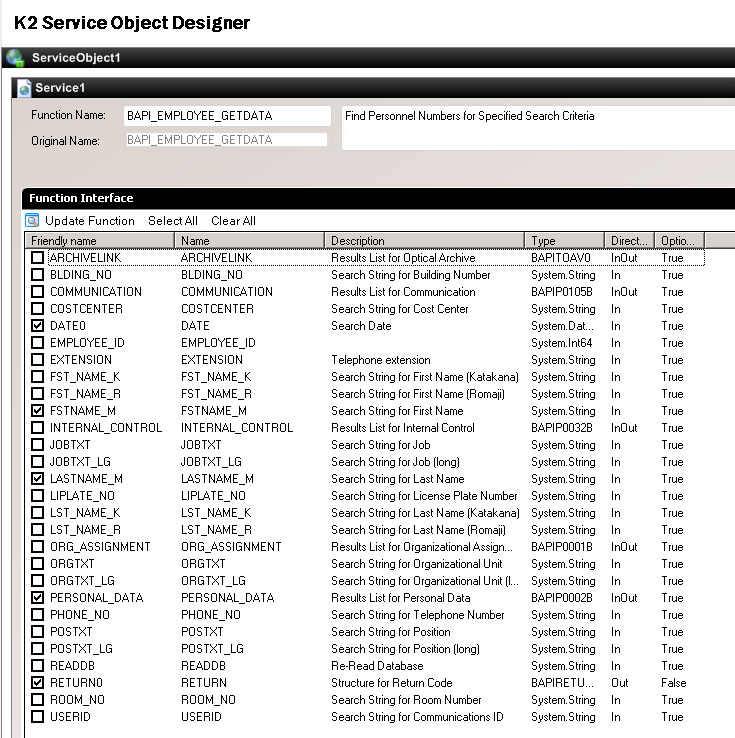The width and height of the screenshot is (735, 738).
Task: Check the READDB checkbox
Action: pos(38,666)
